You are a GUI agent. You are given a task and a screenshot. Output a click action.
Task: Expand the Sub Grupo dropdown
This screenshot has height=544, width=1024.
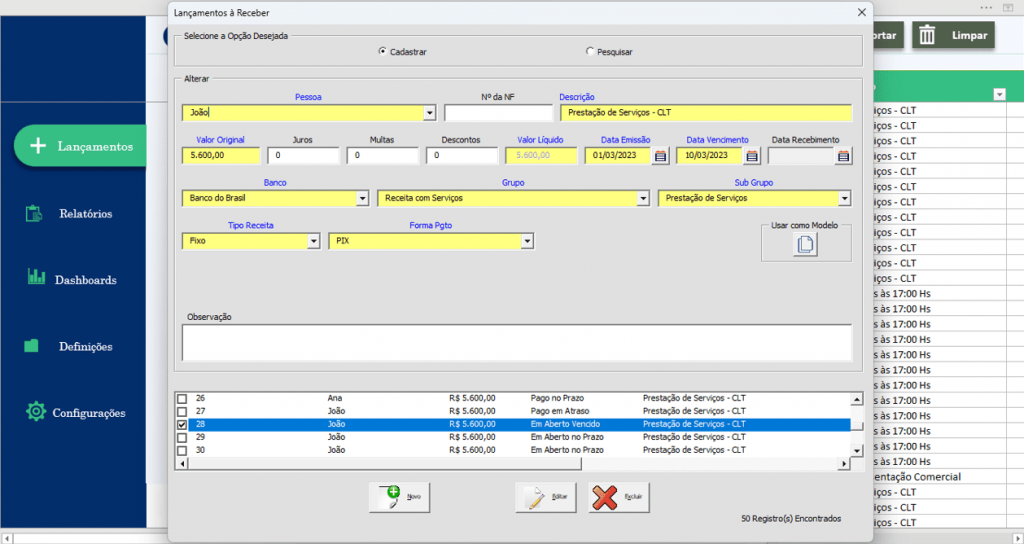[844, 199]
